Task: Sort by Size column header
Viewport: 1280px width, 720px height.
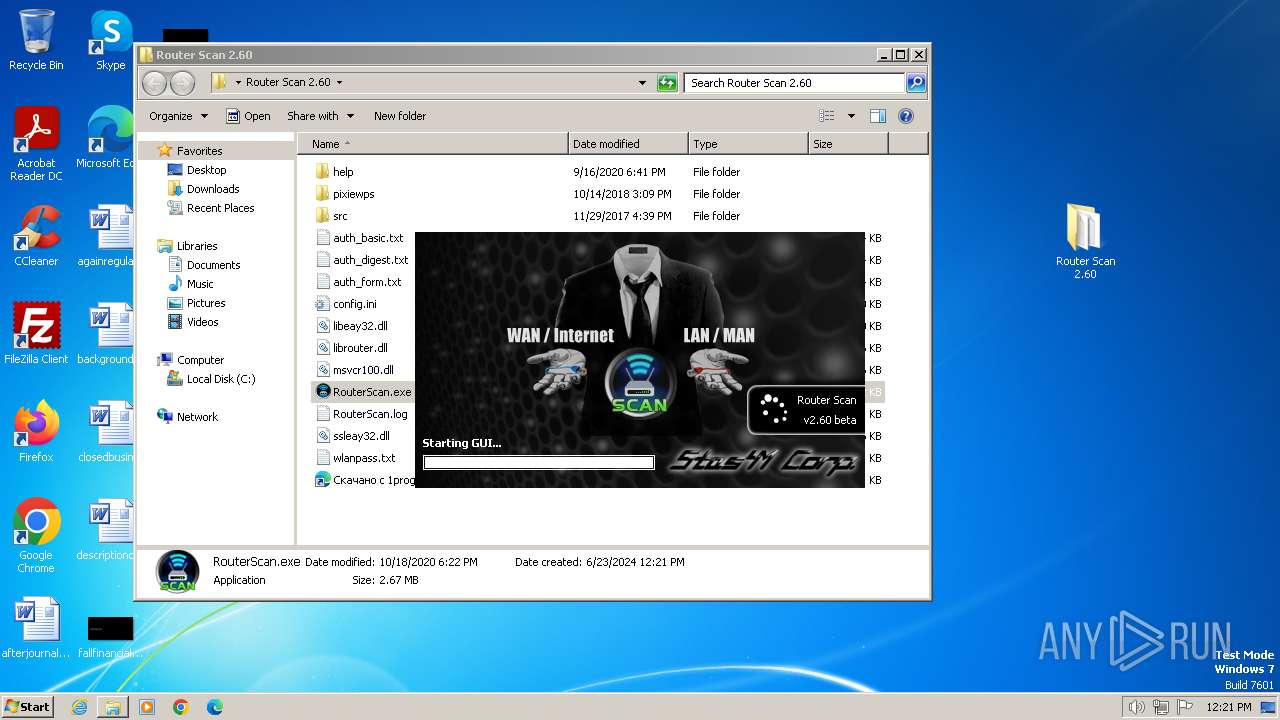Action: [848, 144]
